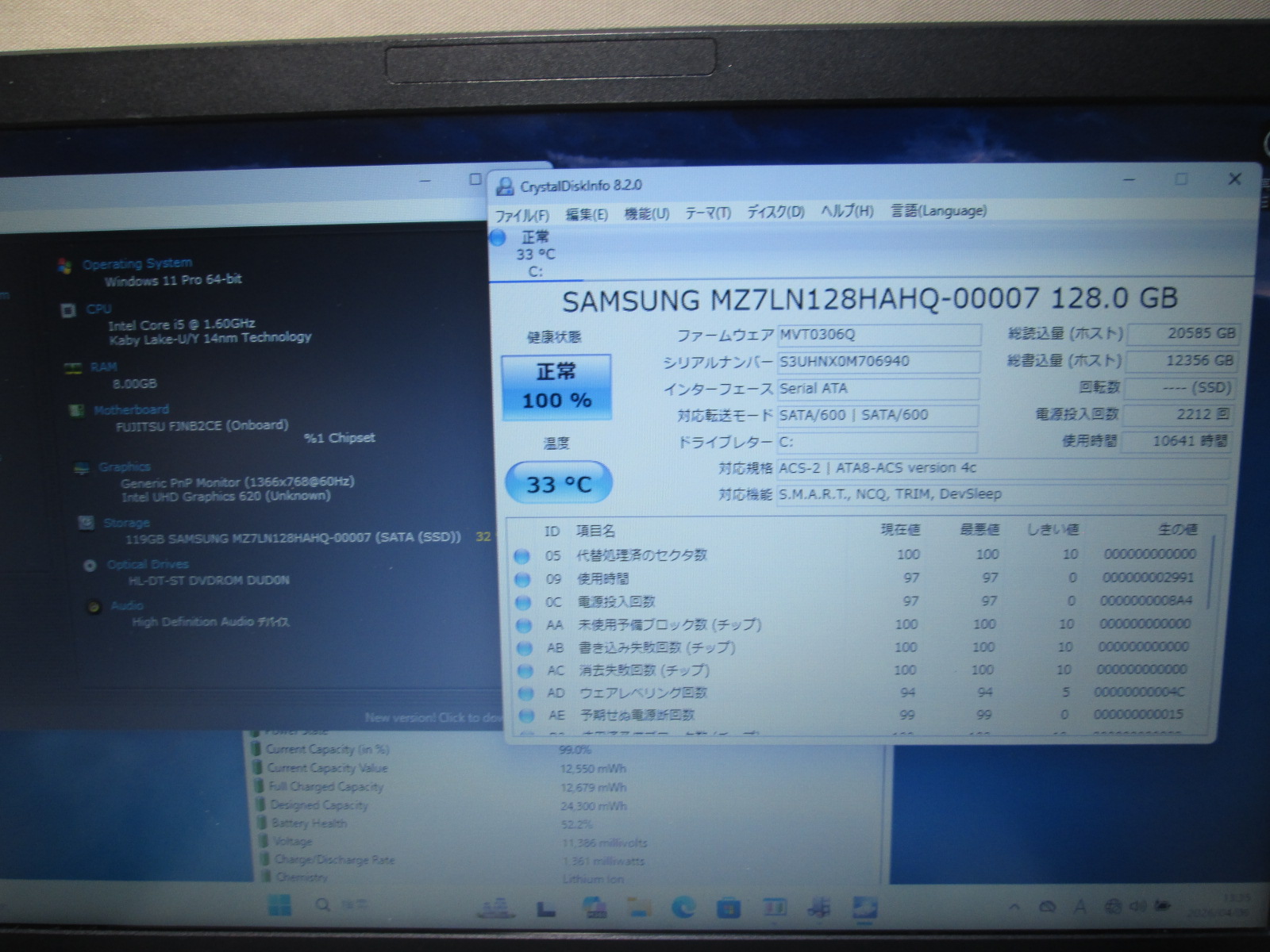Click the SMART list vertical scrollbar
Viewport: 1270px width, 952px height.
pos(1211,571)
